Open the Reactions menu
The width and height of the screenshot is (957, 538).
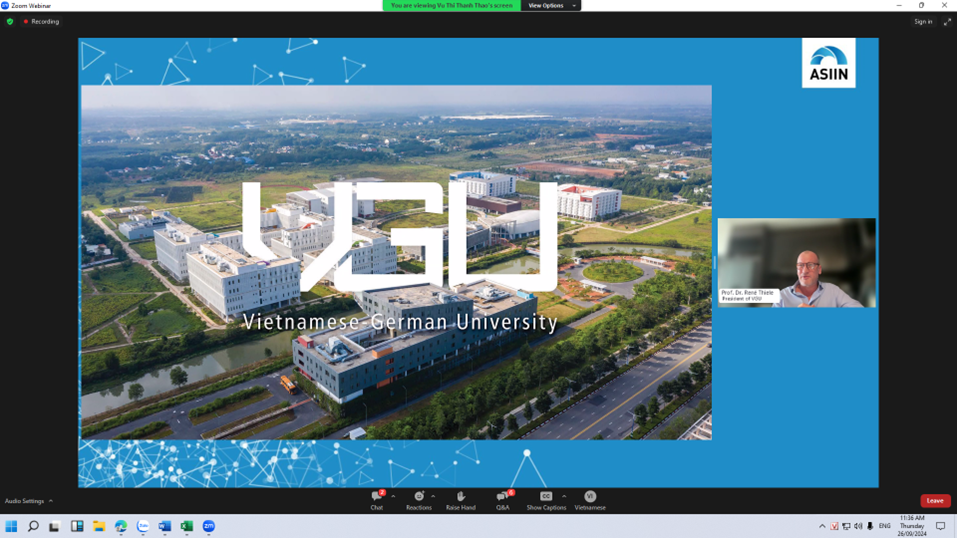(419, 500)
